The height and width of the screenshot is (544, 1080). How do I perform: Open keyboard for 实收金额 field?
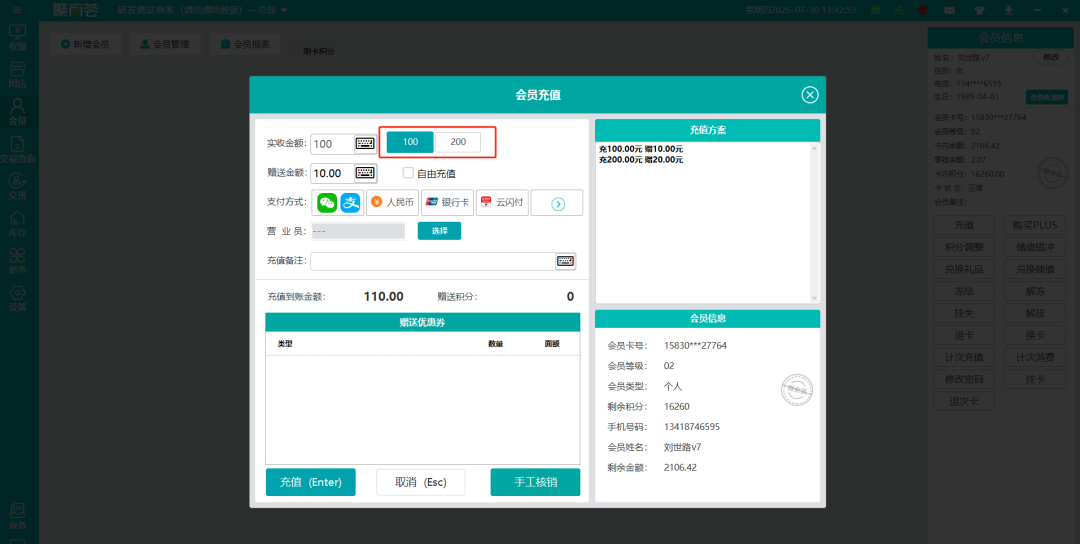pyautogui.click(x=365, y=144)
